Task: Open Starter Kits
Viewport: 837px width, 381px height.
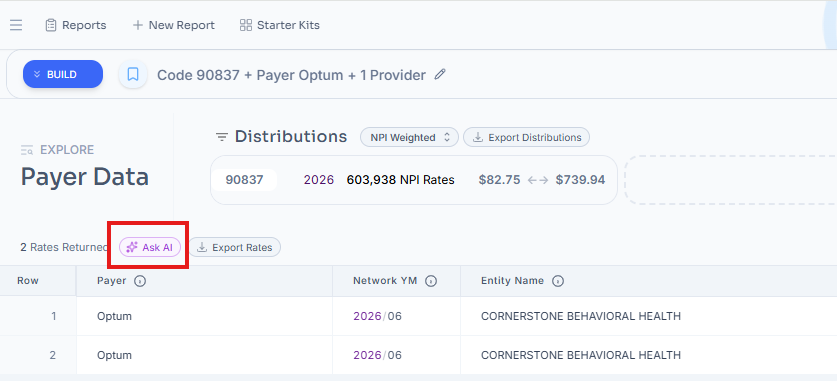Action: (x=280, y=25)
